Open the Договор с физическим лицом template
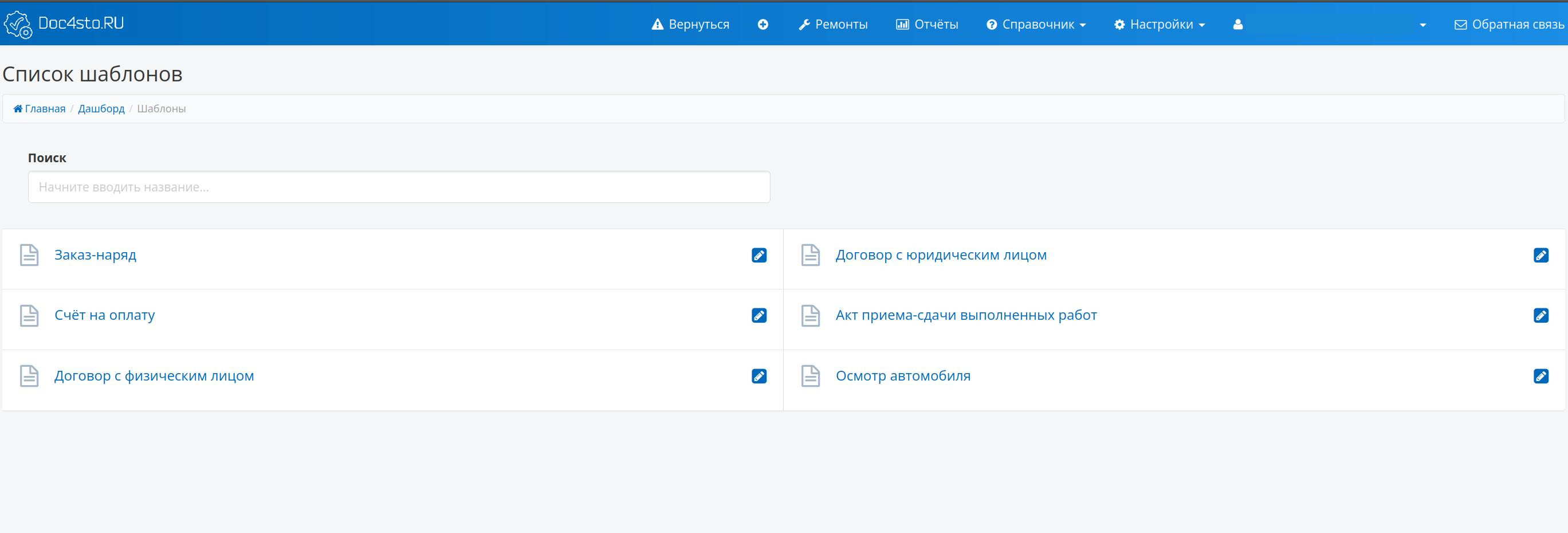The height and width of the screenshot is (533, 1568). 154,376
